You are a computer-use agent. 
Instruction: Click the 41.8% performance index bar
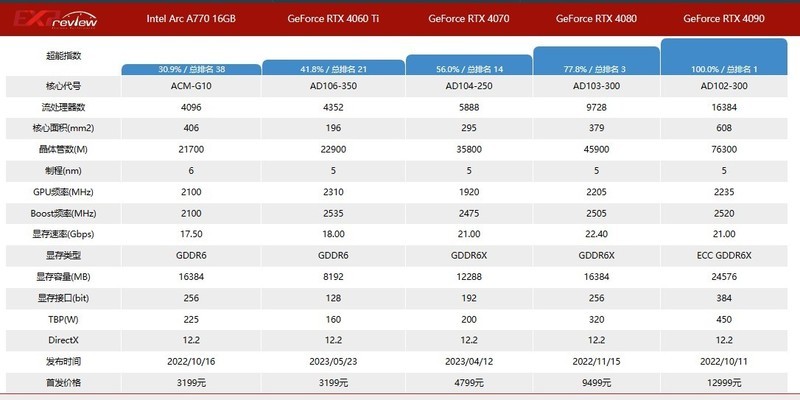point(333,67)
